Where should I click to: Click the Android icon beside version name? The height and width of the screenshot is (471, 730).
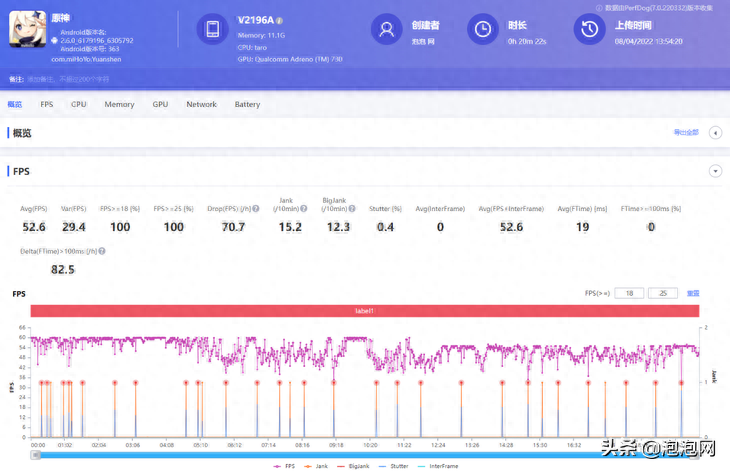tap(54, 40)
